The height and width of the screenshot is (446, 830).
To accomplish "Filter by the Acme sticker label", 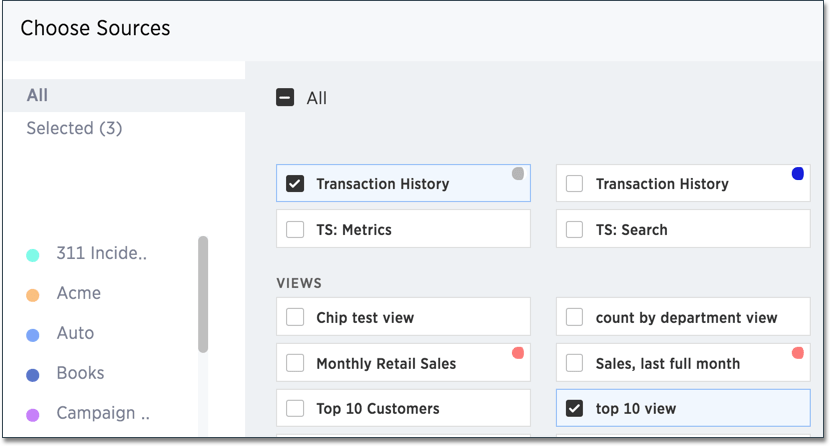I will (78, 294).
